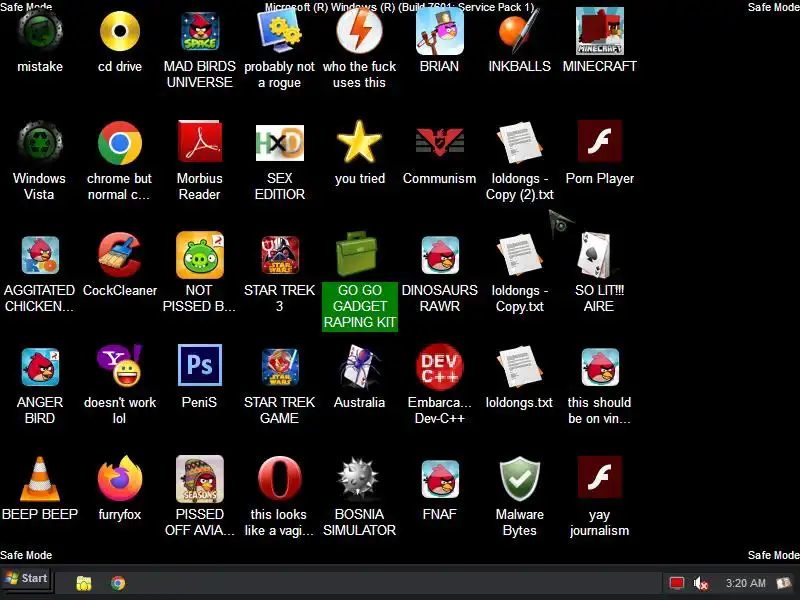
Task: Open the Australia spider card icon
Action: [x=359, y=367]
